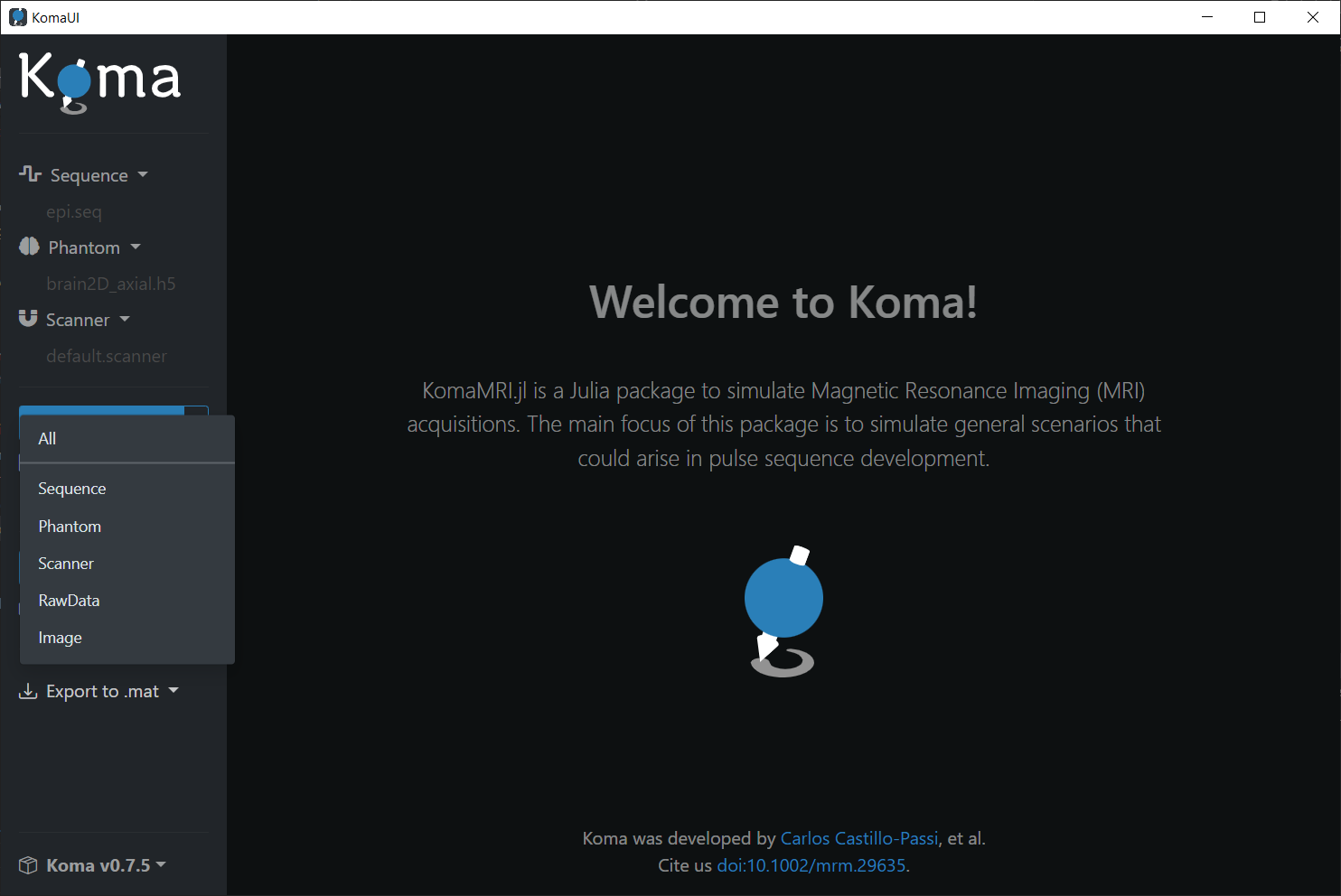
Task: Select the Image menu entry
Action: (x=60, y=638)
